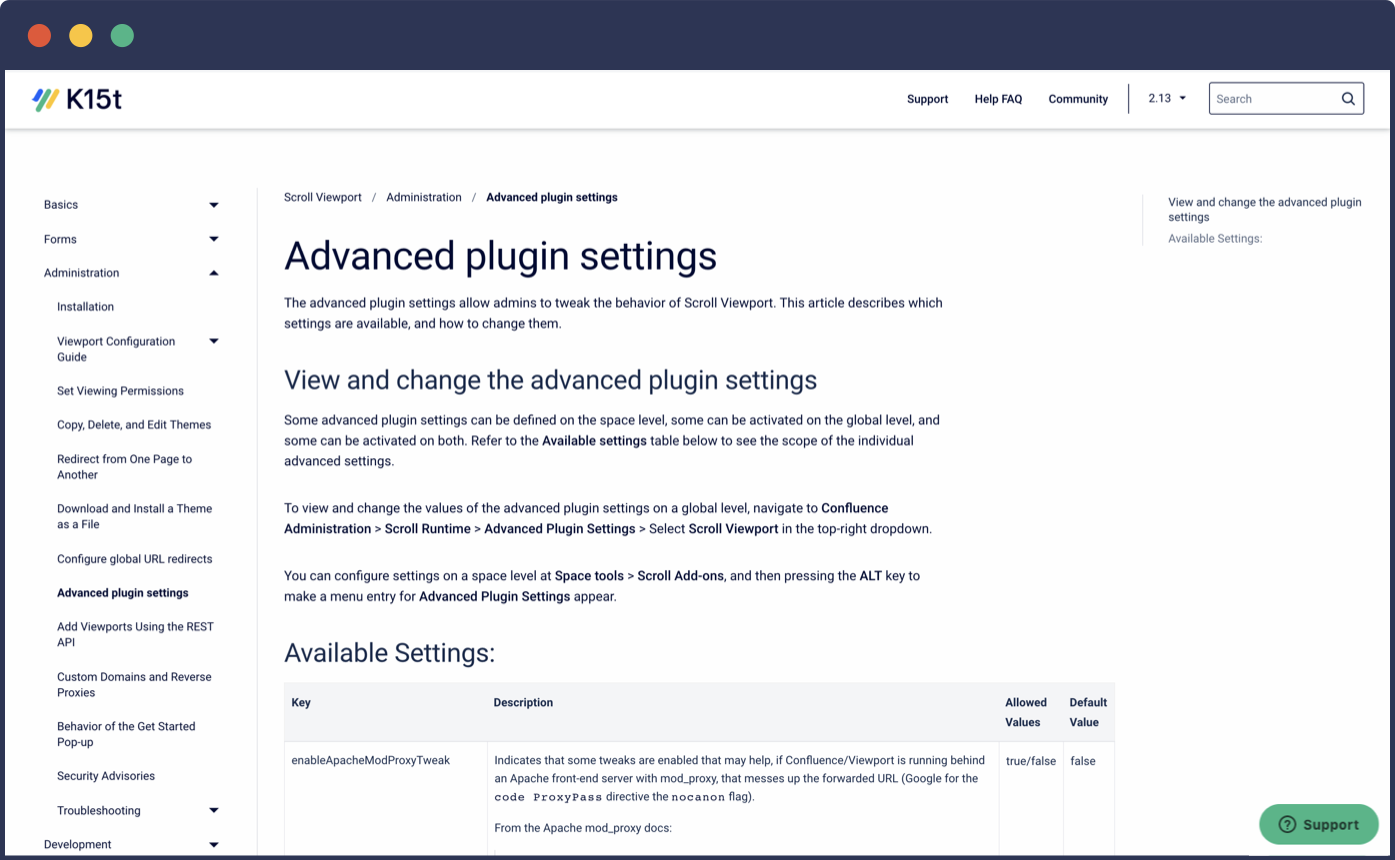Open Help FAQ in the top navigation
The image size is (1395, 860).
pyautogui.click(x=998, y=99)
